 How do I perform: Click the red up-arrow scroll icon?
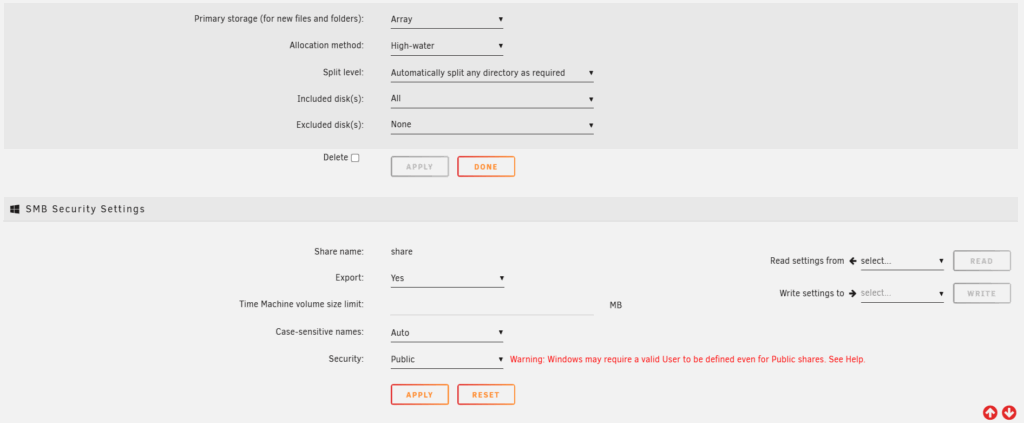coord(990,412)
